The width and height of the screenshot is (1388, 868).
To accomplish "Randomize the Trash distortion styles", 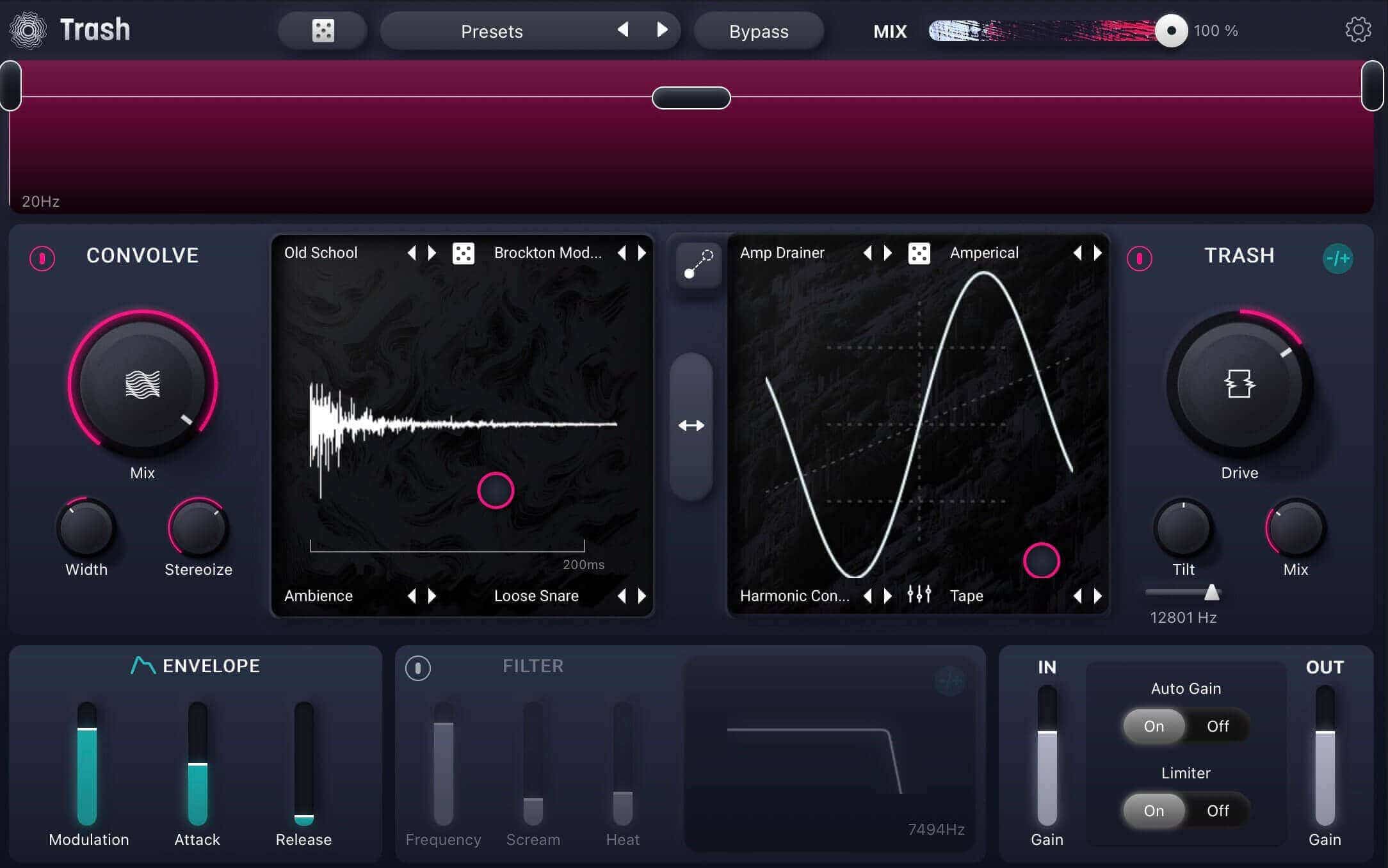I will (919, 253).
